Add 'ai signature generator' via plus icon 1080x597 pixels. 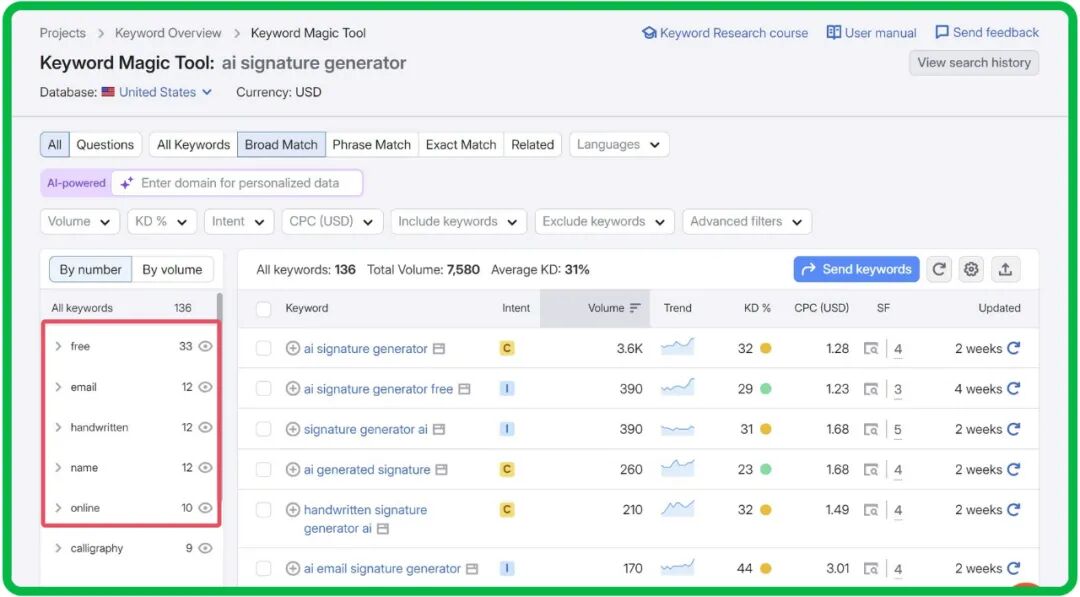tap(293, 349)
